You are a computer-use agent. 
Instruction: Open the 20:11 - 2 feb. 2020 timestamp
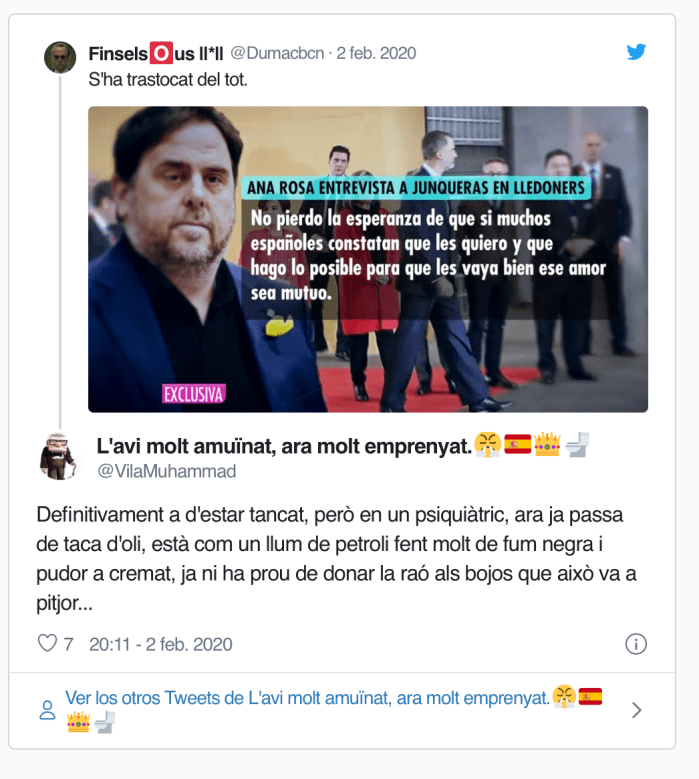click(x=160, y=644)
